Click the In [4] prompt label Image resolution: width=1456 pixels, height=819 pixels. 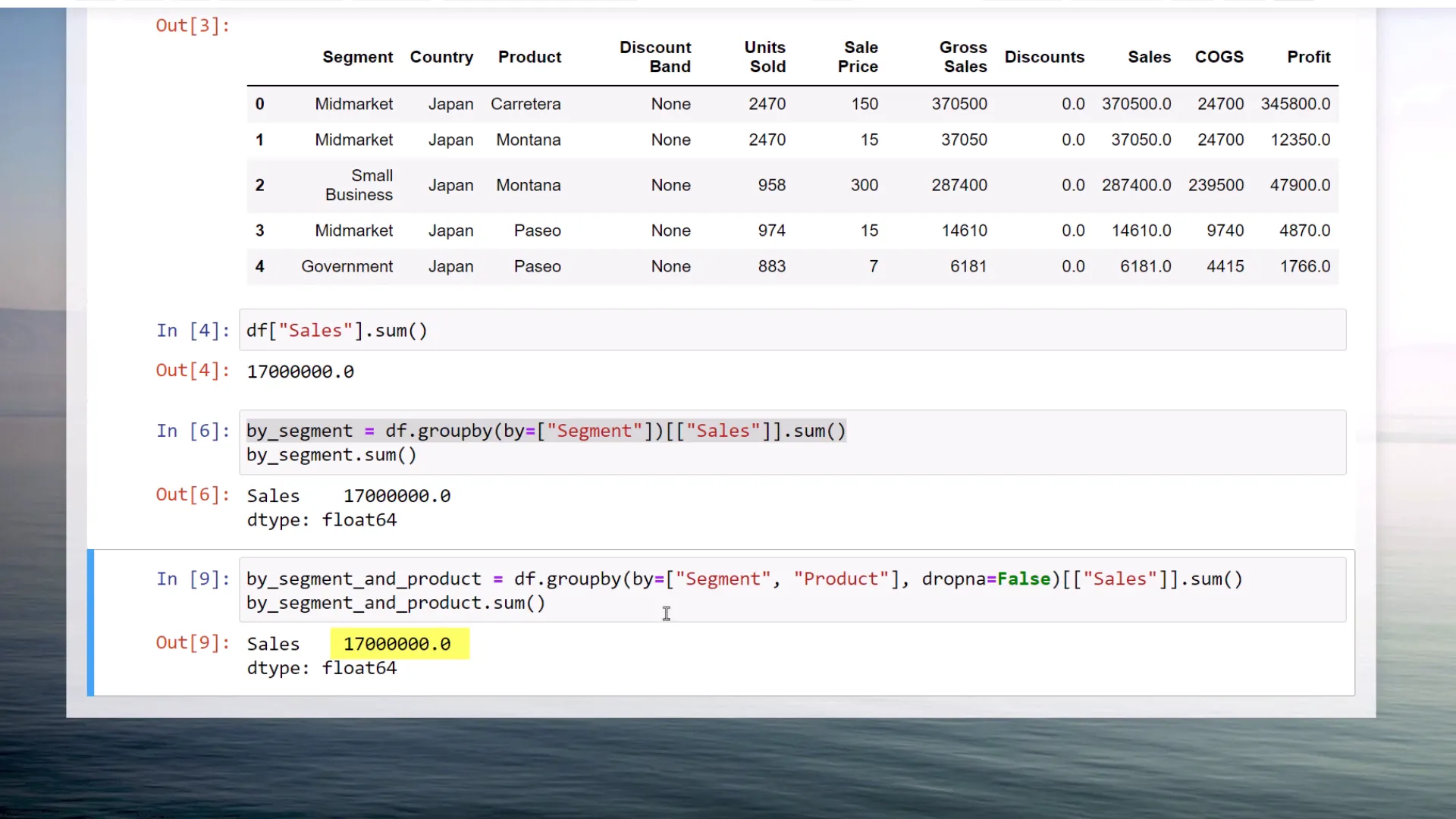[191, 330]
